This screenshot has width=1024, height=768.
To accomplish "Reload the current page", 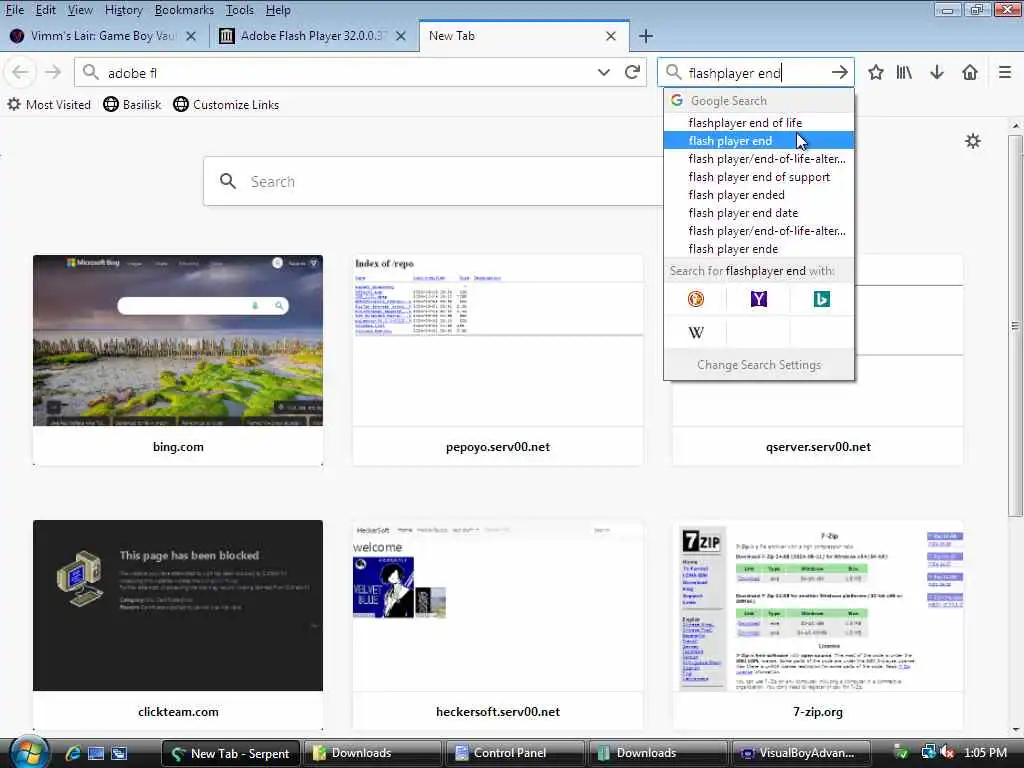I will [x=632, y=72].
